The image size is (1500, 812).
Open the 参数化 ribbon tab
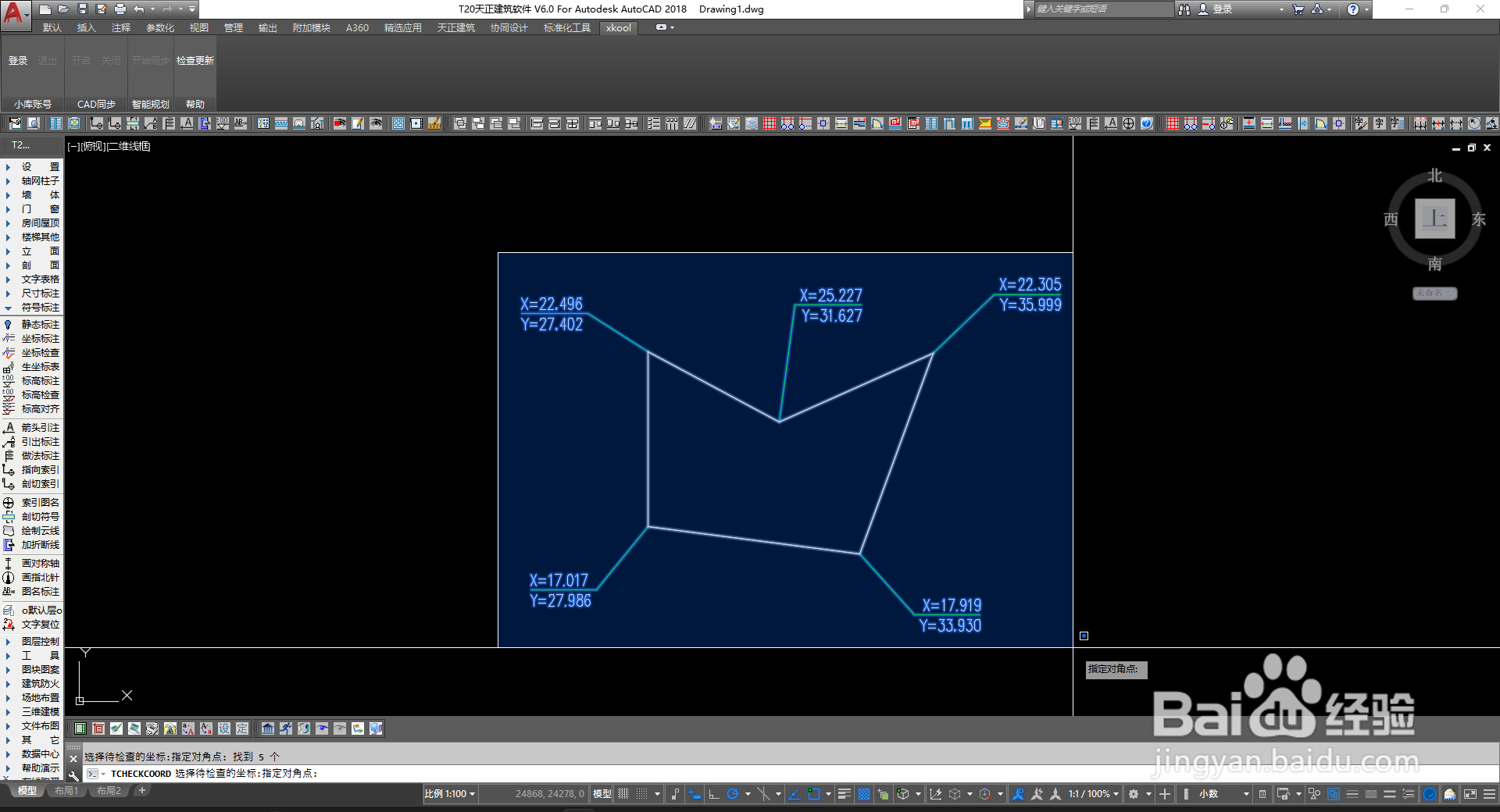tap(160, 28)
